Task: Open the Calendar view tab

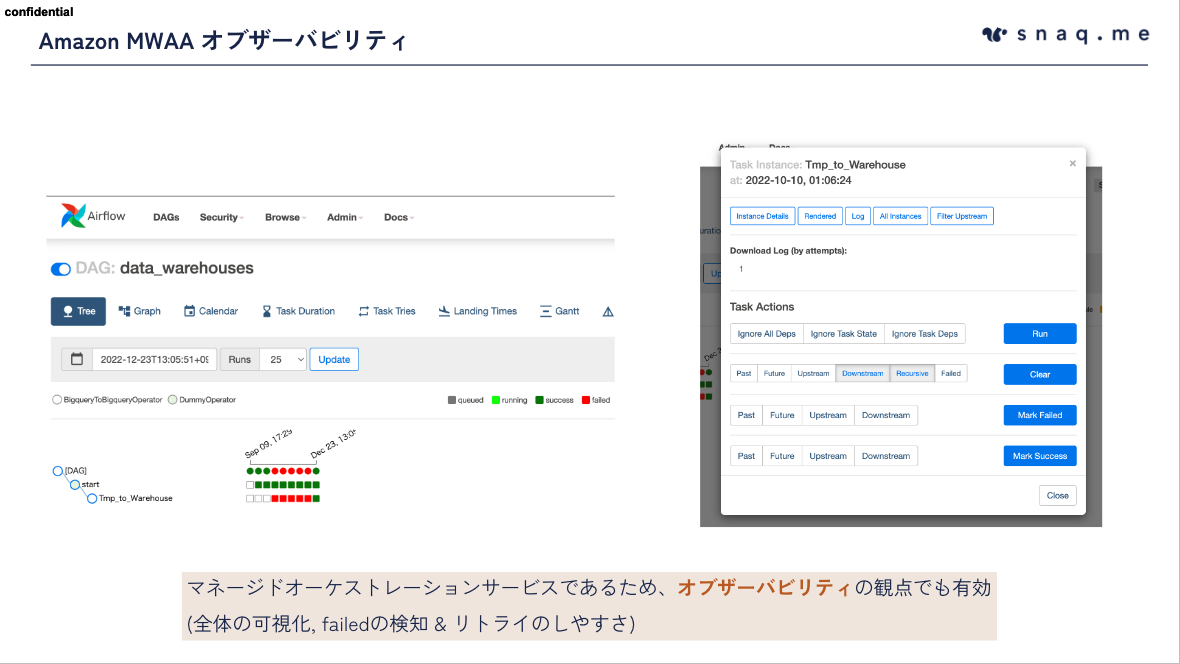Action: tap(211, 311)
